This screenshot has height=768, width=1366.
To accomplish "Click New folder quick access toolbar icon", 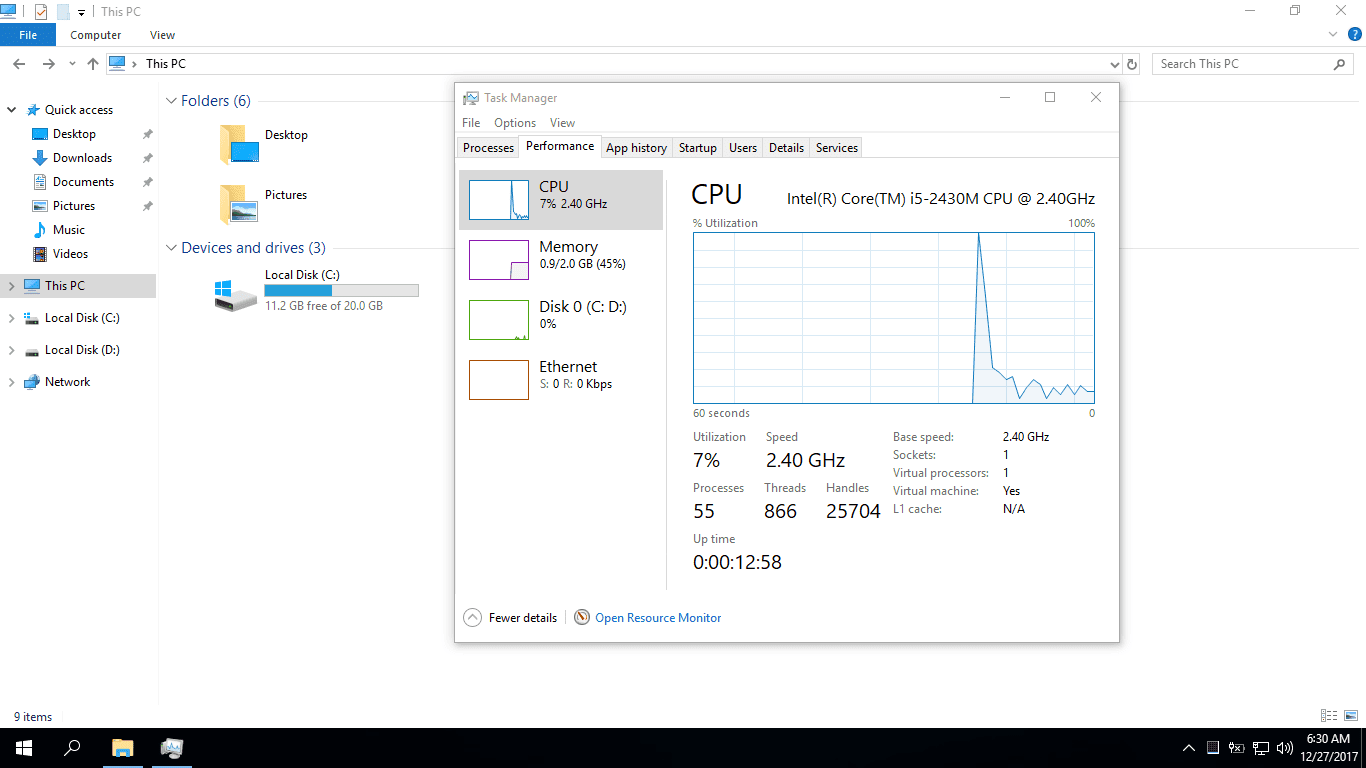I will click(63, 12).
